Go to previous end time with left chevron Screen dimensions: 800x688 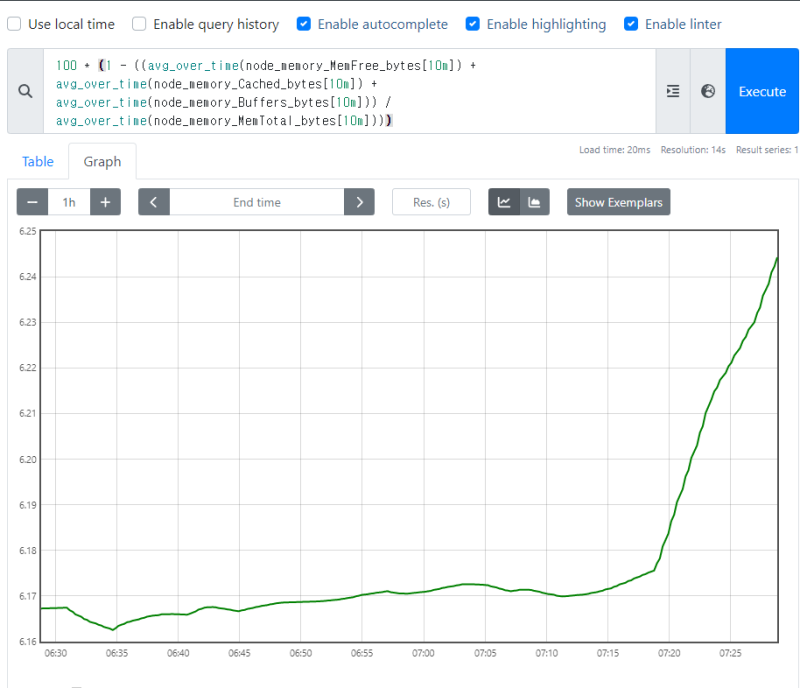[154, 202]
